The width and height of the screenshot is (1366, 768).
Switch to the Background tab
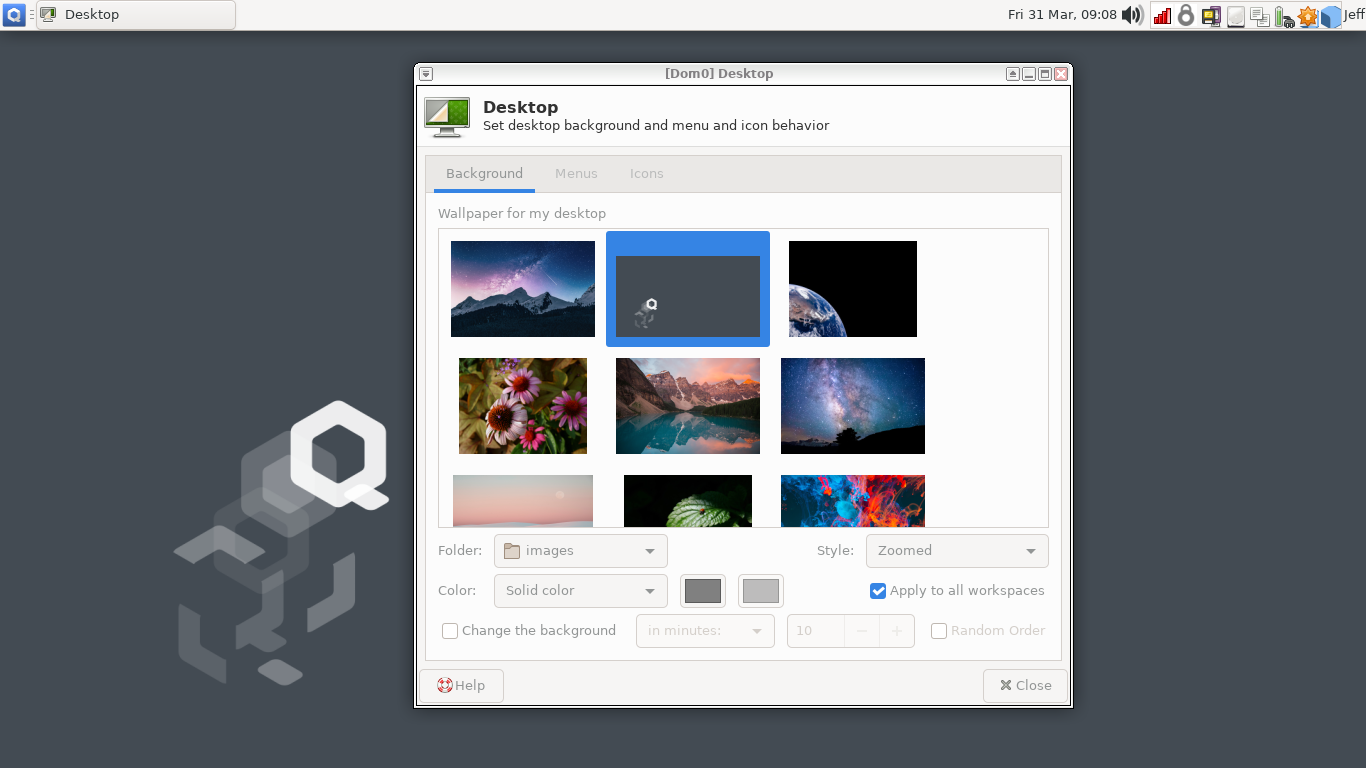[484, 173]
